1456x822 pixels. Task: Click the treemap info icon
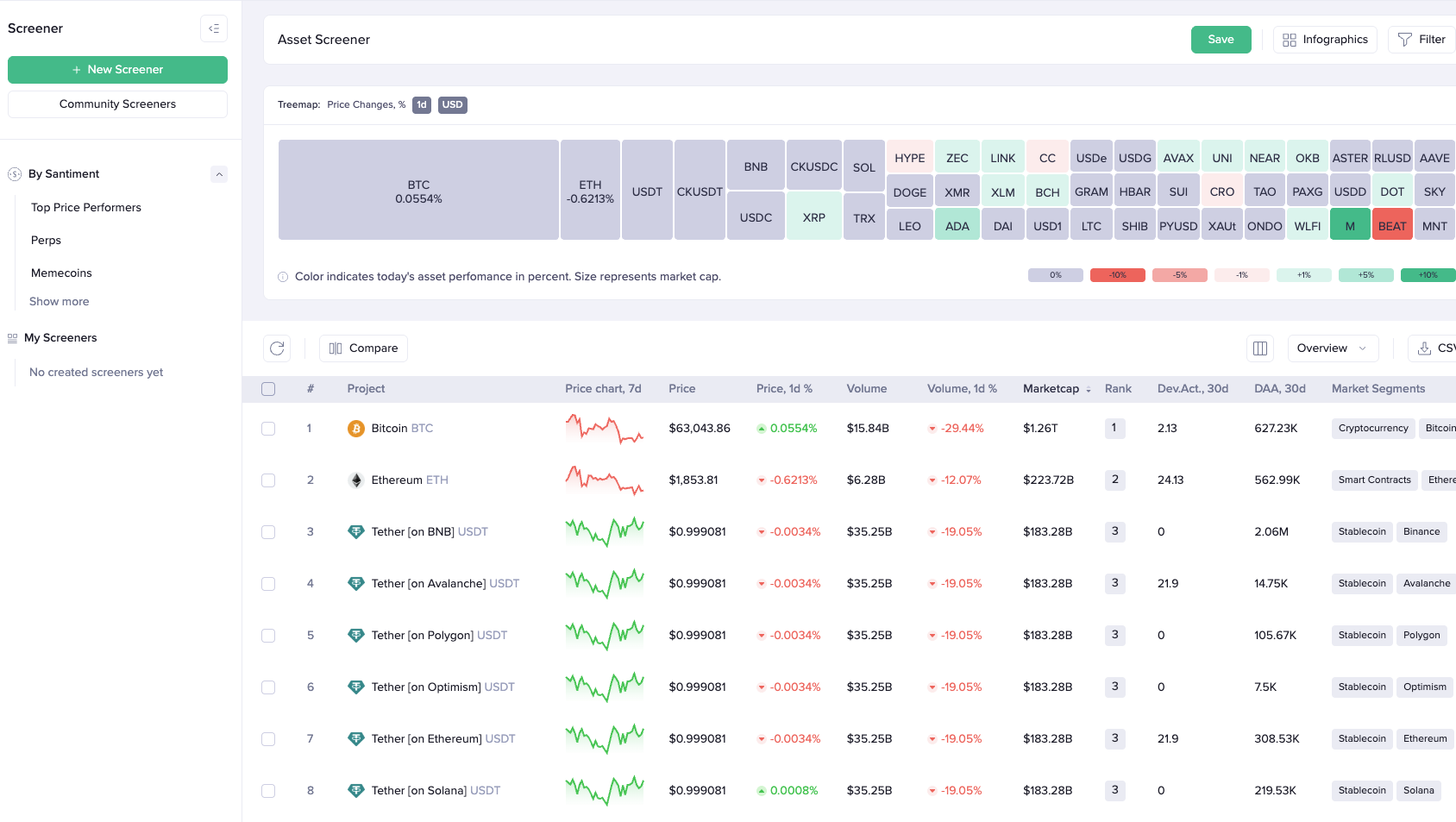coord(283,277)
